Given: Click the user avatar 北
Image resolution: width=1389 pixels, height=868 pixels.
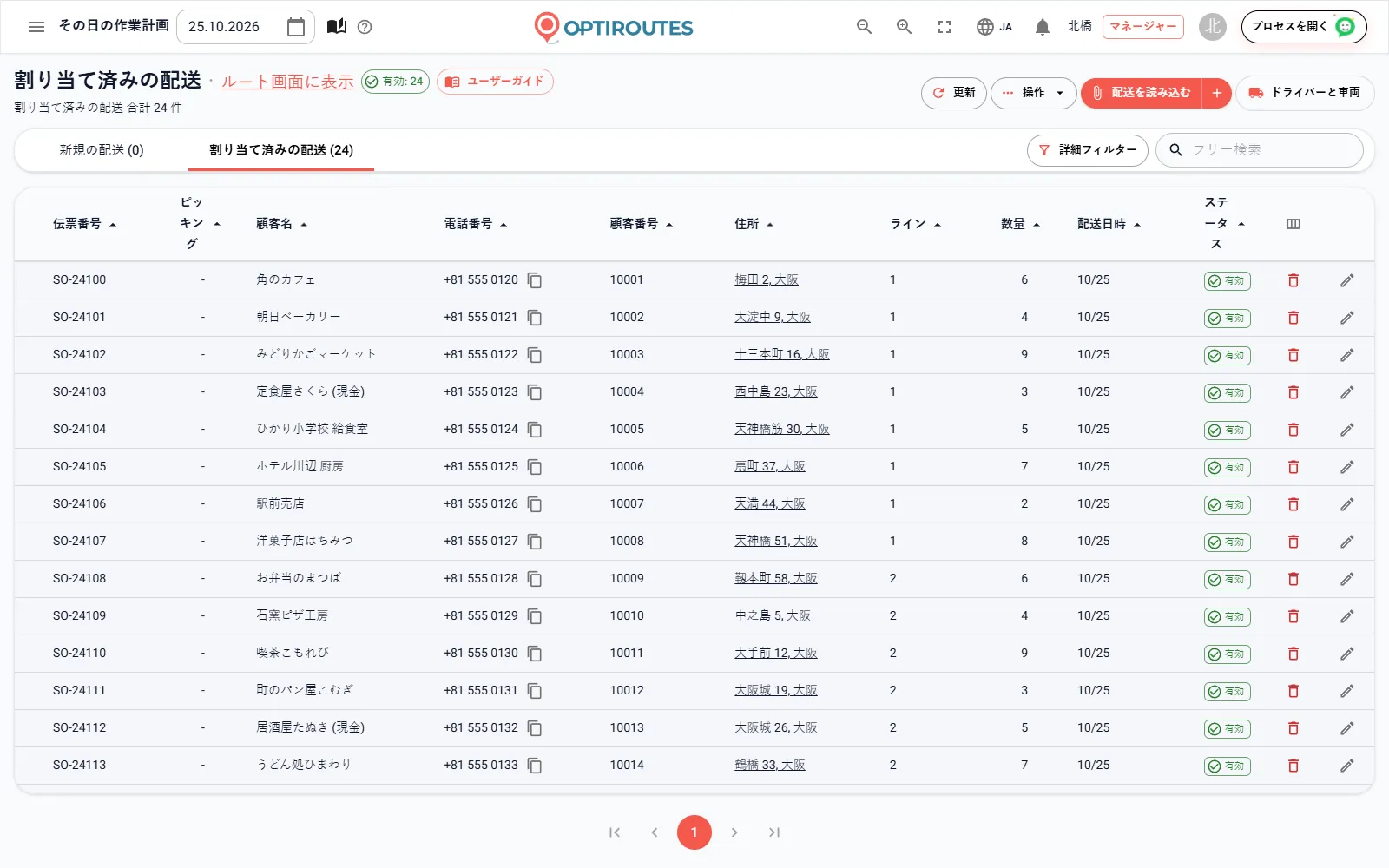Looking at the screenshot, I should (x=1213, y=27).
